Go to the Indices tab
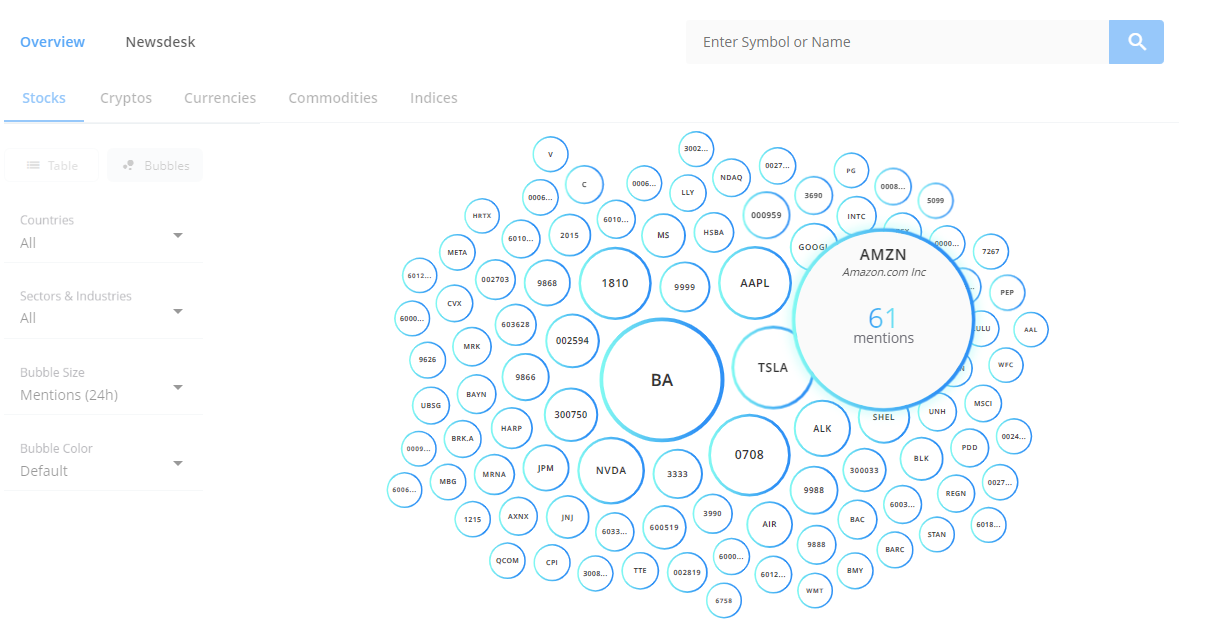 coord(434,98)
